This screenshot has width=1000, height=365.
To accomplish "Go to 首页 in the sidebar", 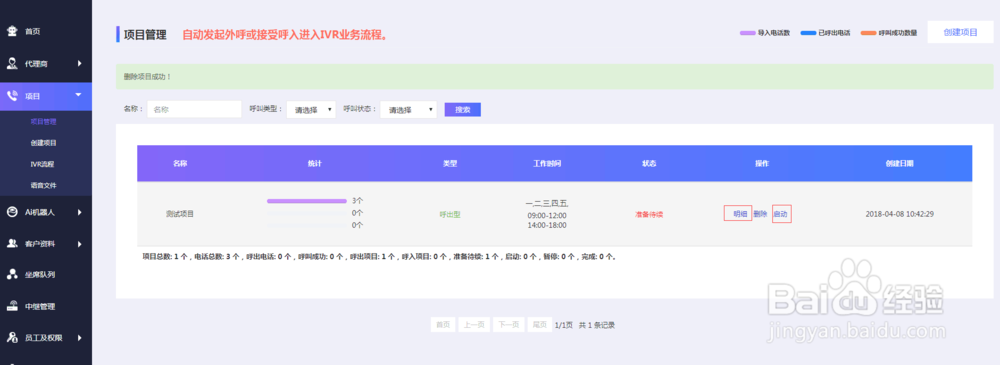I will tap(33, 31).
